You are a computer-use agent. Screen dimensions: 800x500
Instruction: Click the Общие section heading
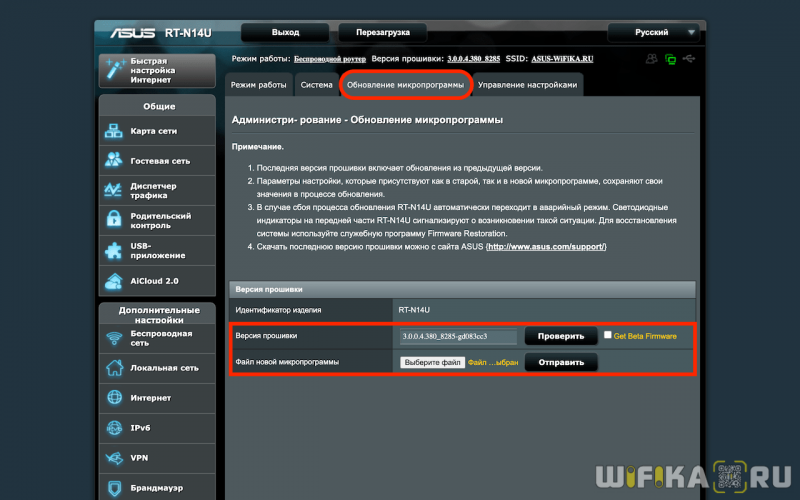(159, 106)
